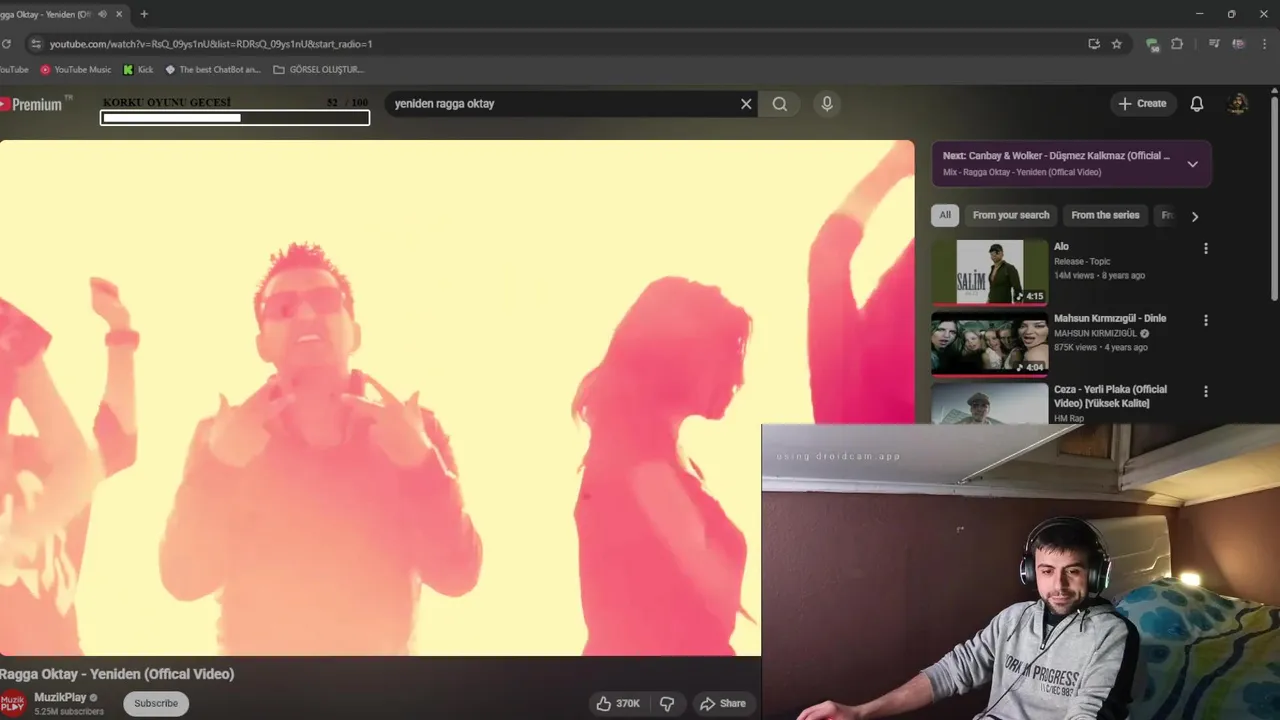Screen dimensions: 1280x720
Task: Click the MAHSUN KIRMIZIGÜL channel name
Action: tap(1096, 333)
